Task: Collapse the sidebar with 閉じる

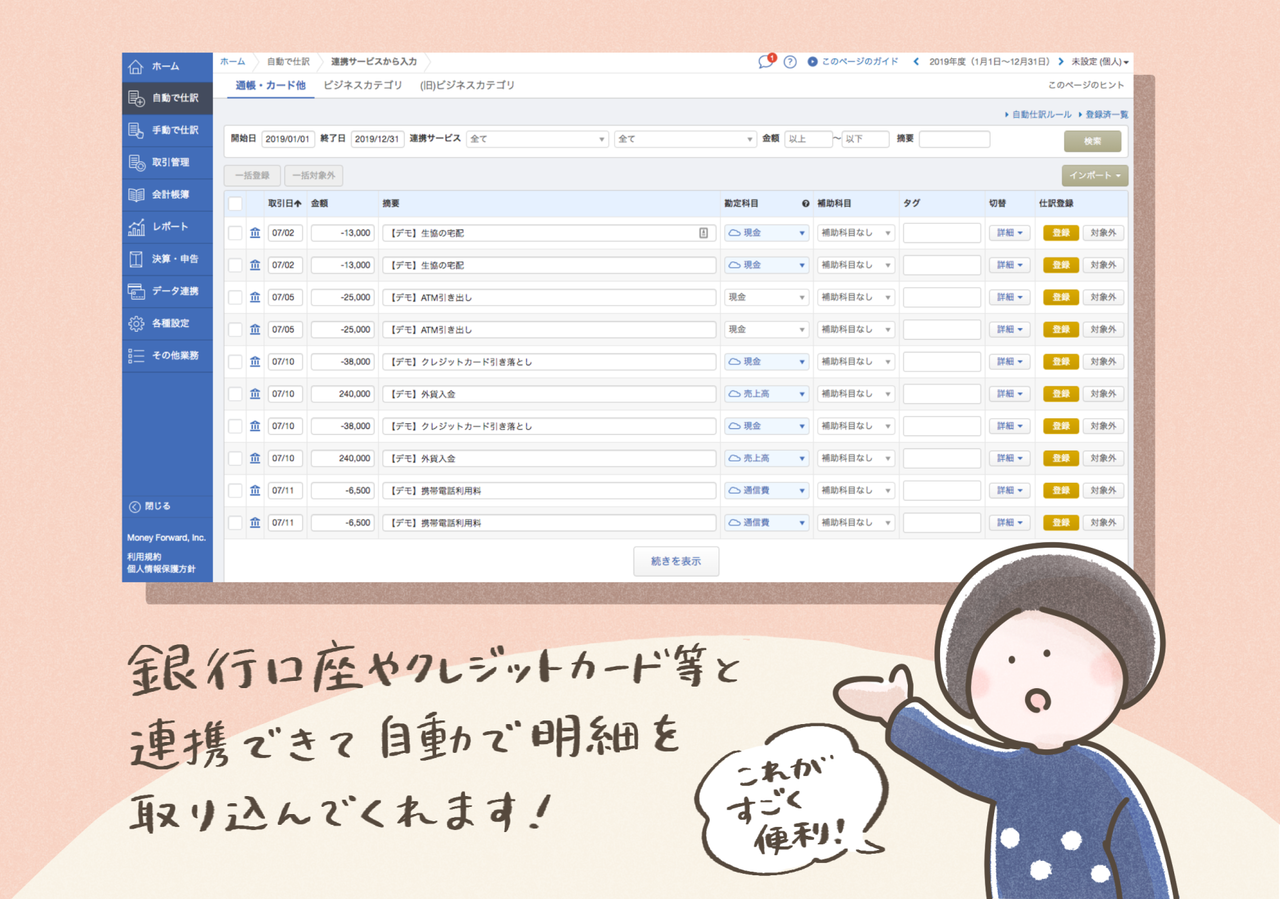Action: click(150, 506)
